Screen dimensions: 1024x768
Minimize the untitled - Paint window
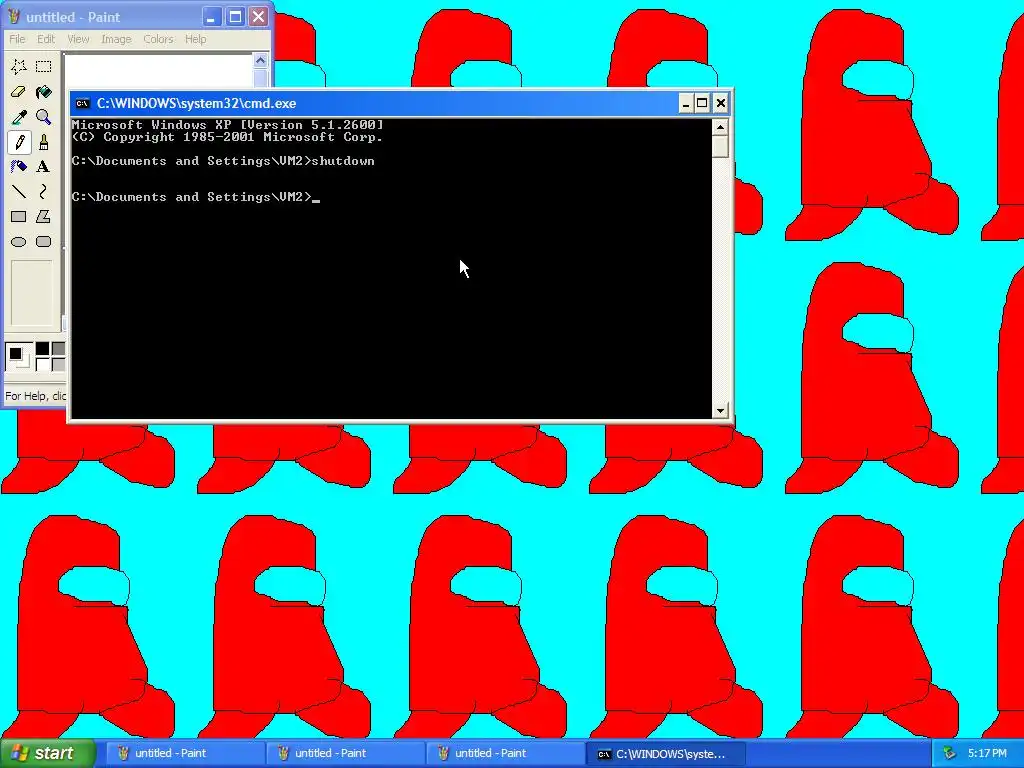pos(210,17)
